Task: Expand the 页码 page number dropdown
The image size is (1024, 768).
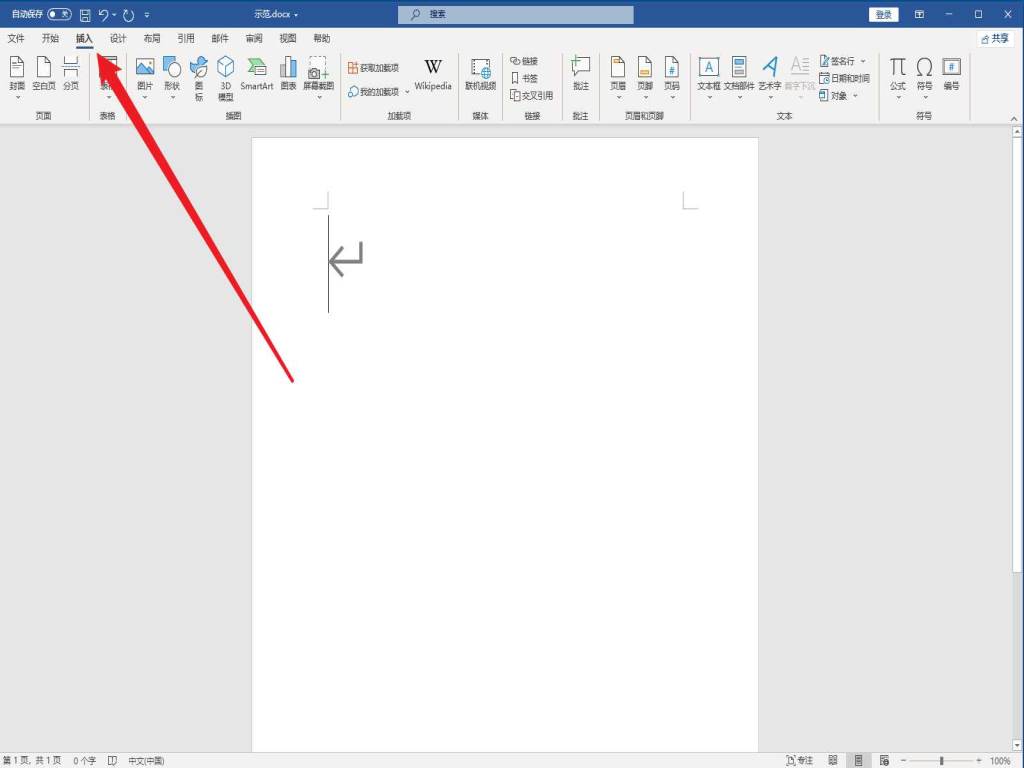Action: 672,97
